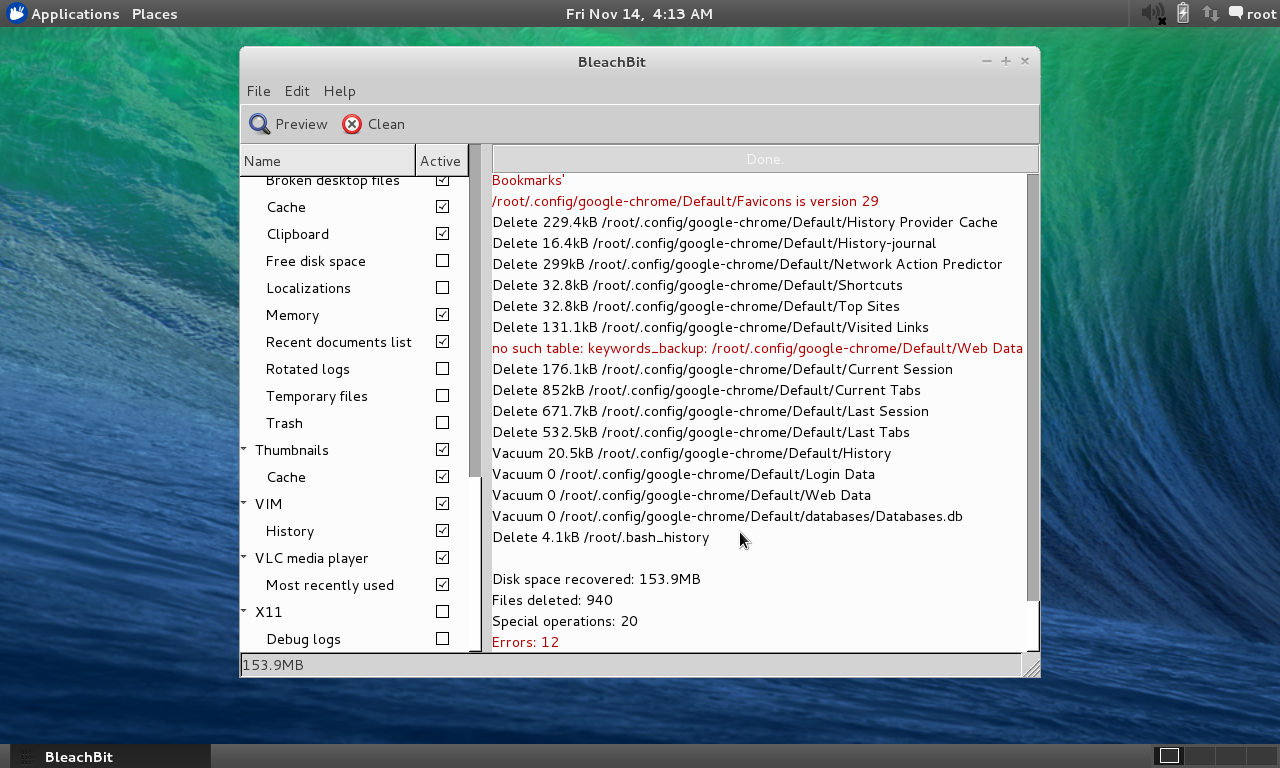Click the 'no such table: keywords_backup' error line
The image size is (1280, 768).
(x=757, y=348)
